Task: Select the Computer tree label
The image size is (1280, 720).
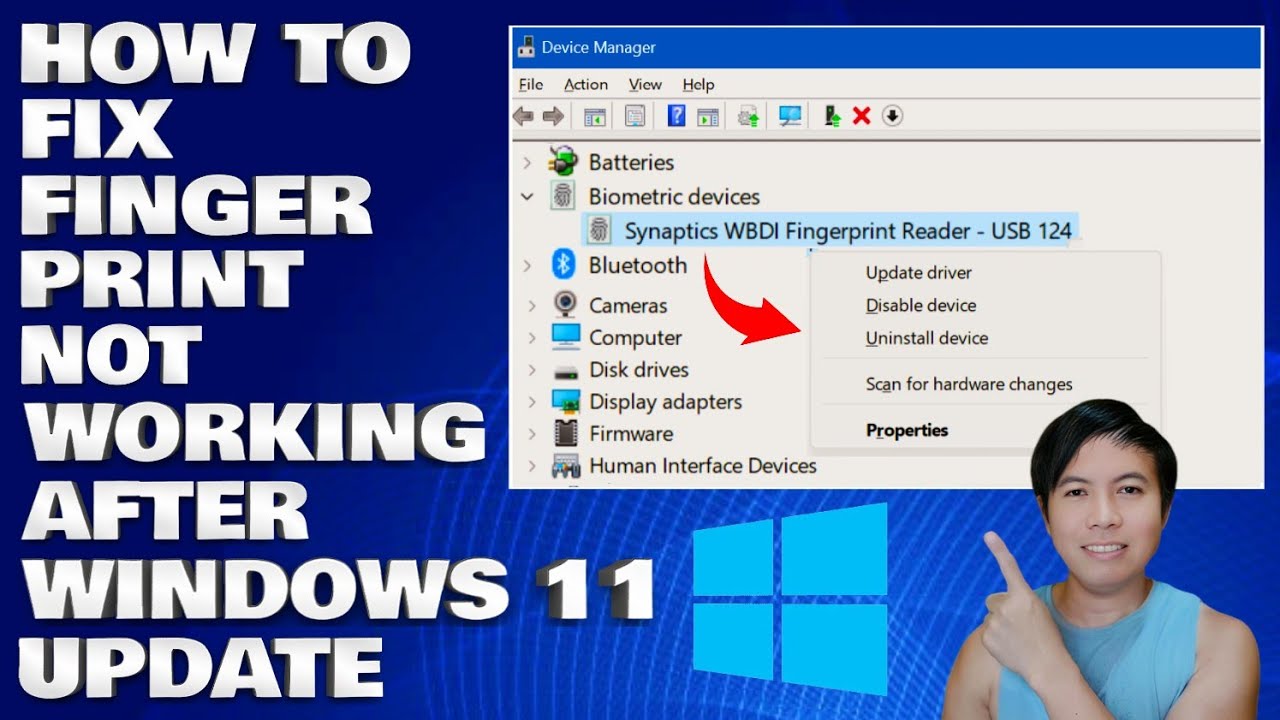Action: click(635, 337)
